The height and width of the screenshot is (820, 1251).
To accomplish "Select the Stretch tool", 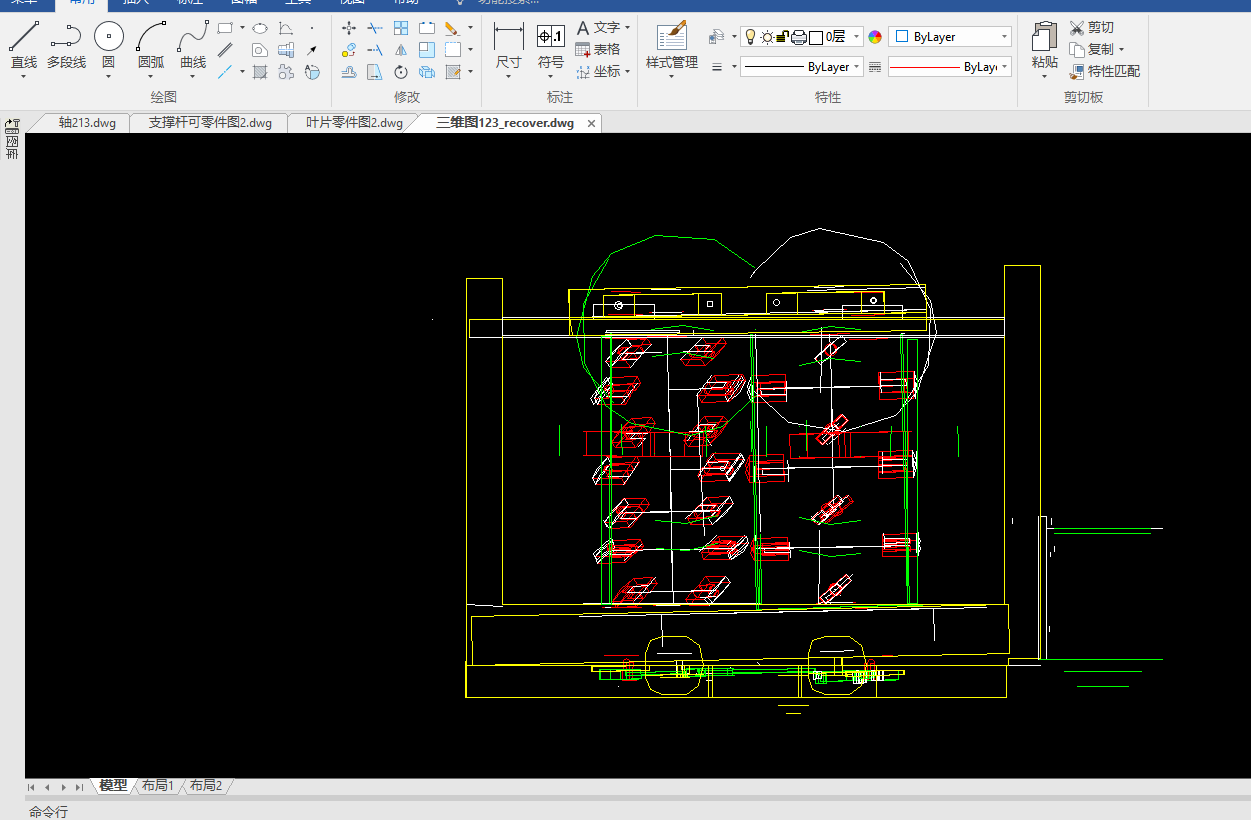I will pyautogui.click(x=375, y=71).
